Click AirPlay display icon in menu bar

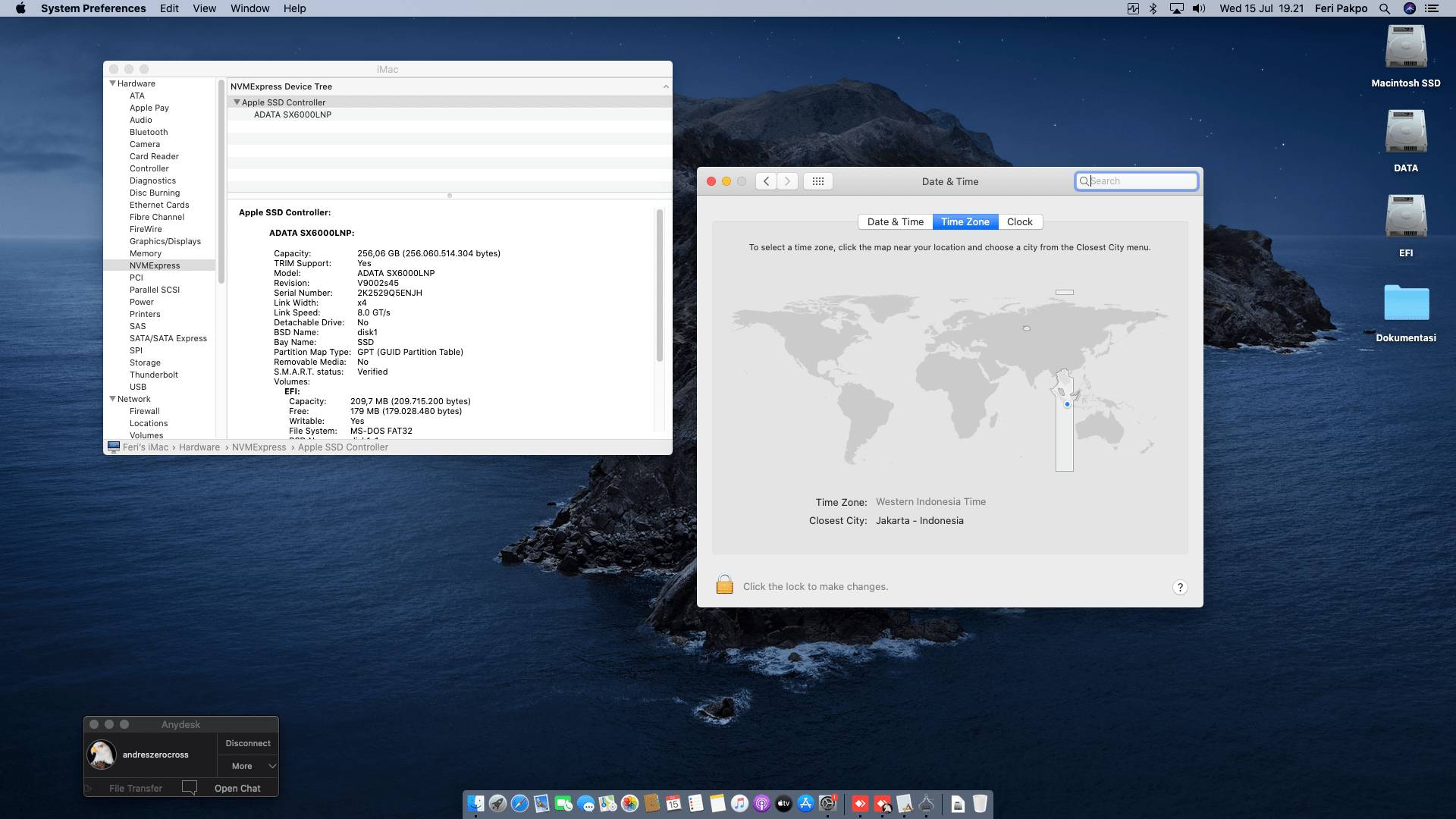coord(1176,8)
